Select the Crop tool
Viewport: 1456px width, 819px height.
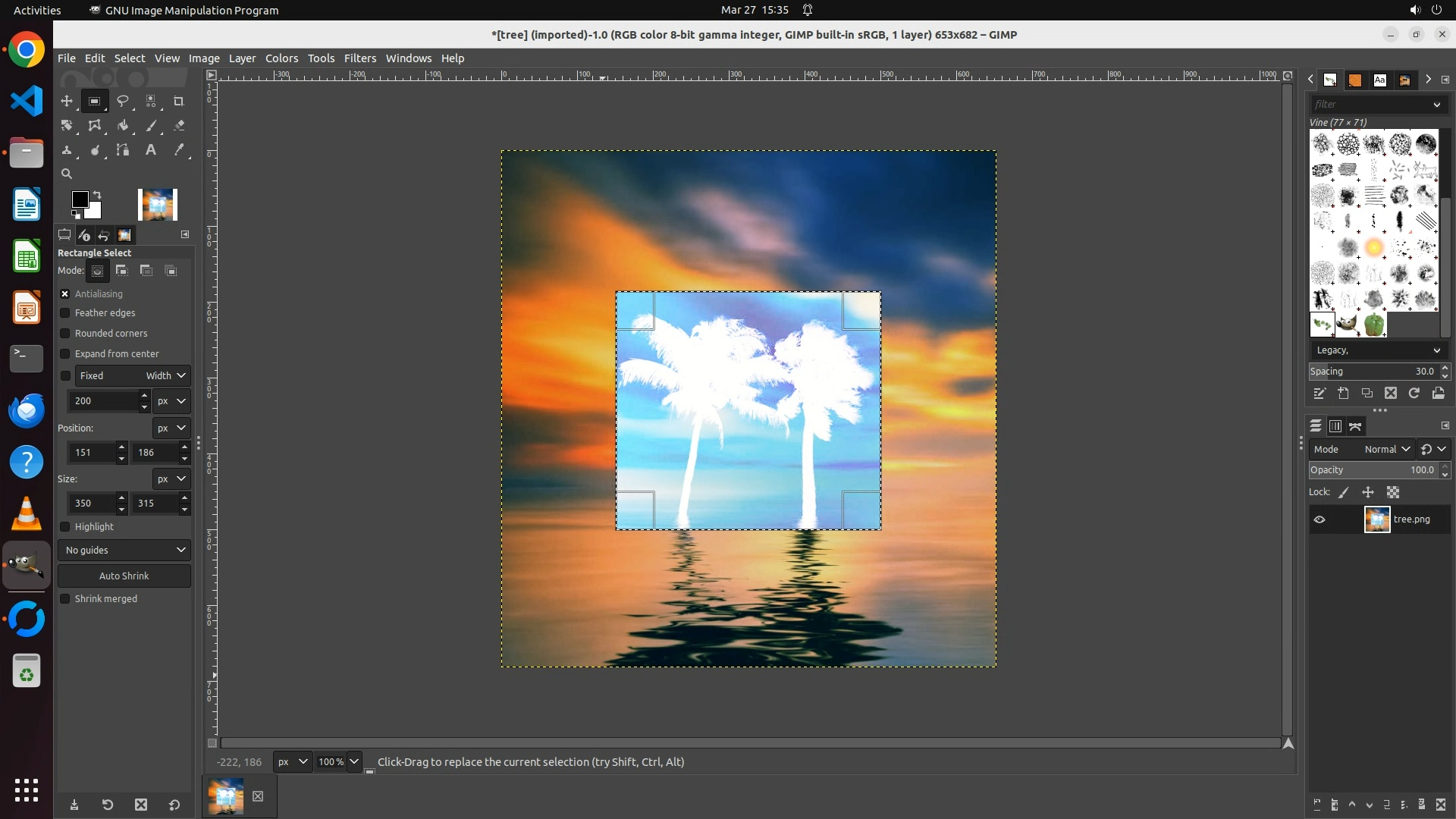(178, 101)
